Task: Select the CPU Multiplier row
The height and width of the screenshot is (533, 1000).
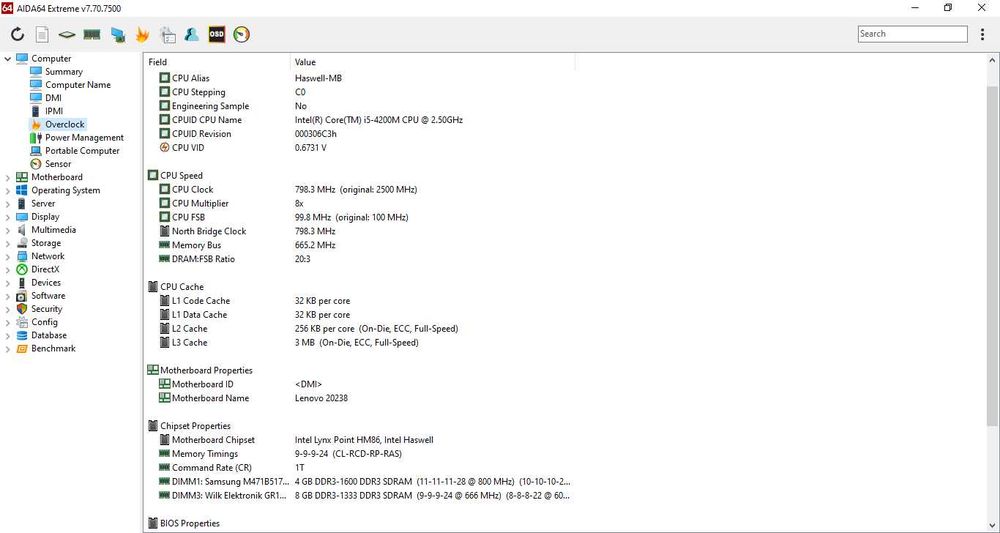Action: [360, 203]
